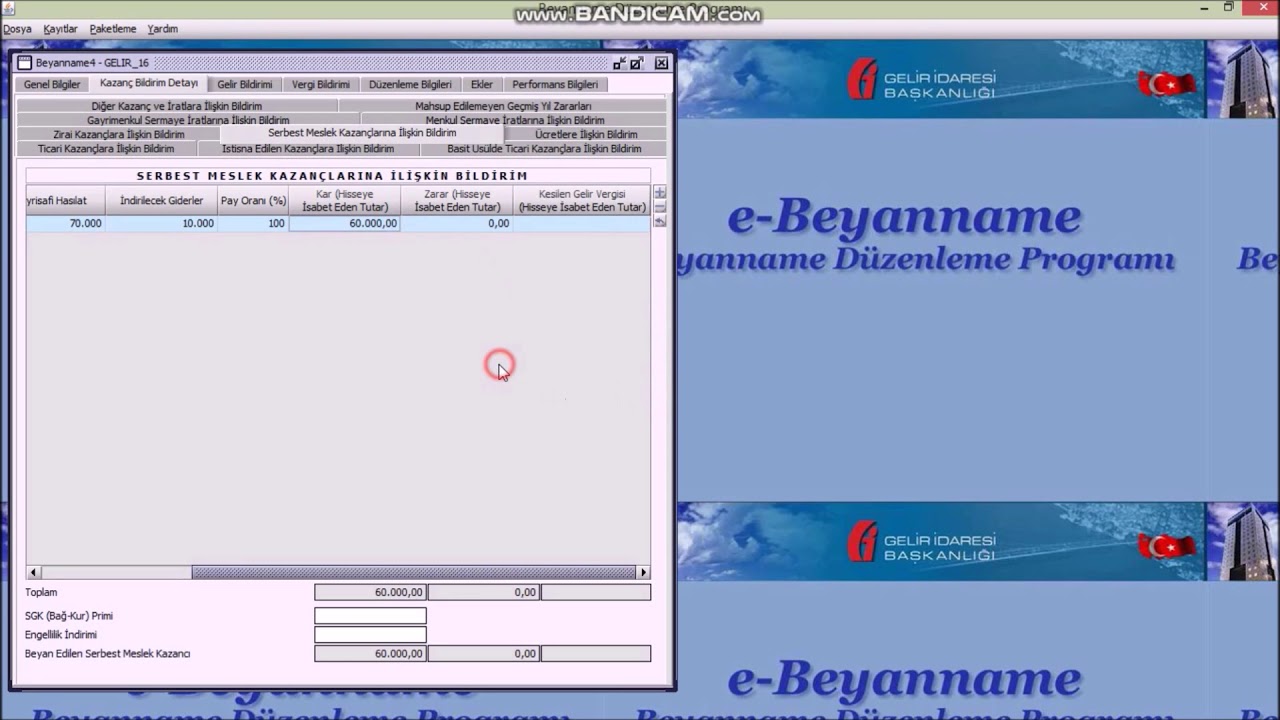The image size is (1280, 720).
Task: Click the Kesilen Gelir Vergisi column header
Action: (581, 200)
